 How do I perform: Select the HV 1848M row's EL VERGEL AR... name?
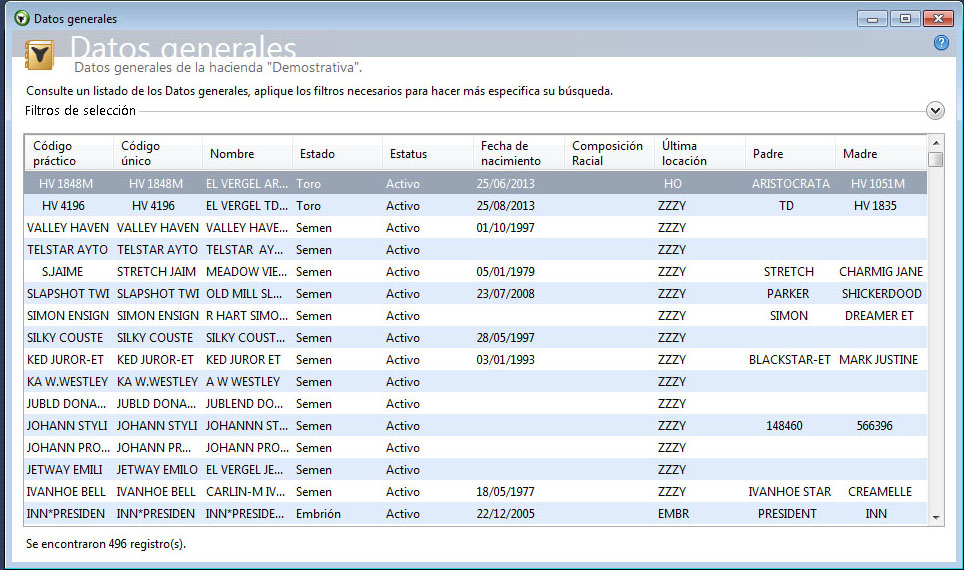(247, 183)
